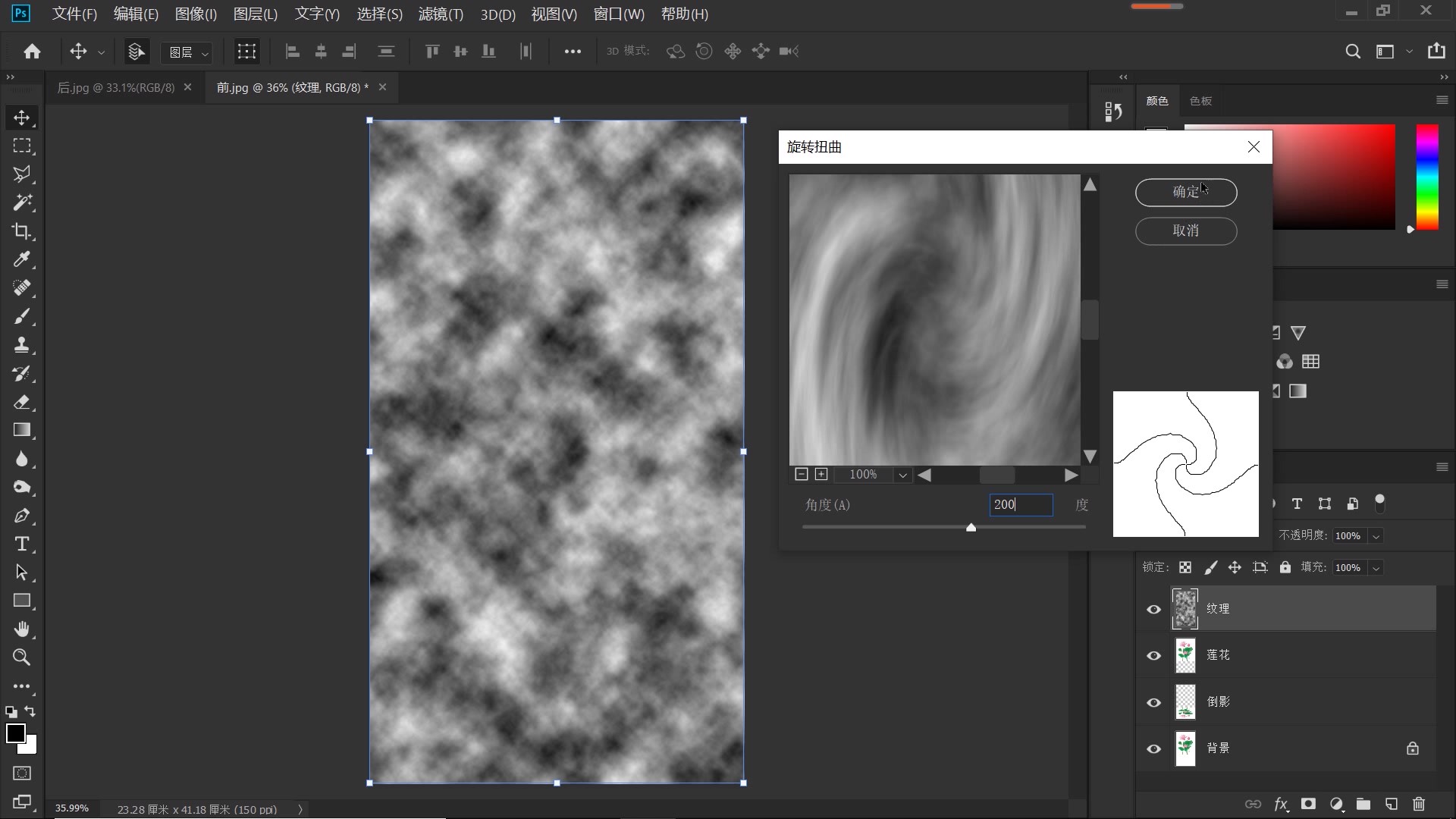Toggle visibility of the 莲花 layer
This screenshot has height=819, width=1456.
[1153, 656]
